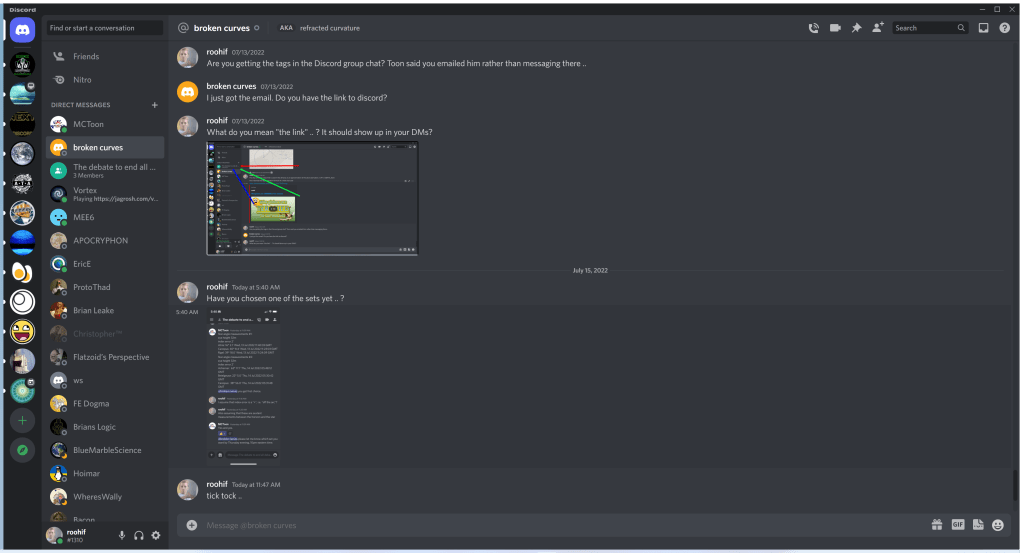
Task: Open the inbox icon
Action: 983,28
